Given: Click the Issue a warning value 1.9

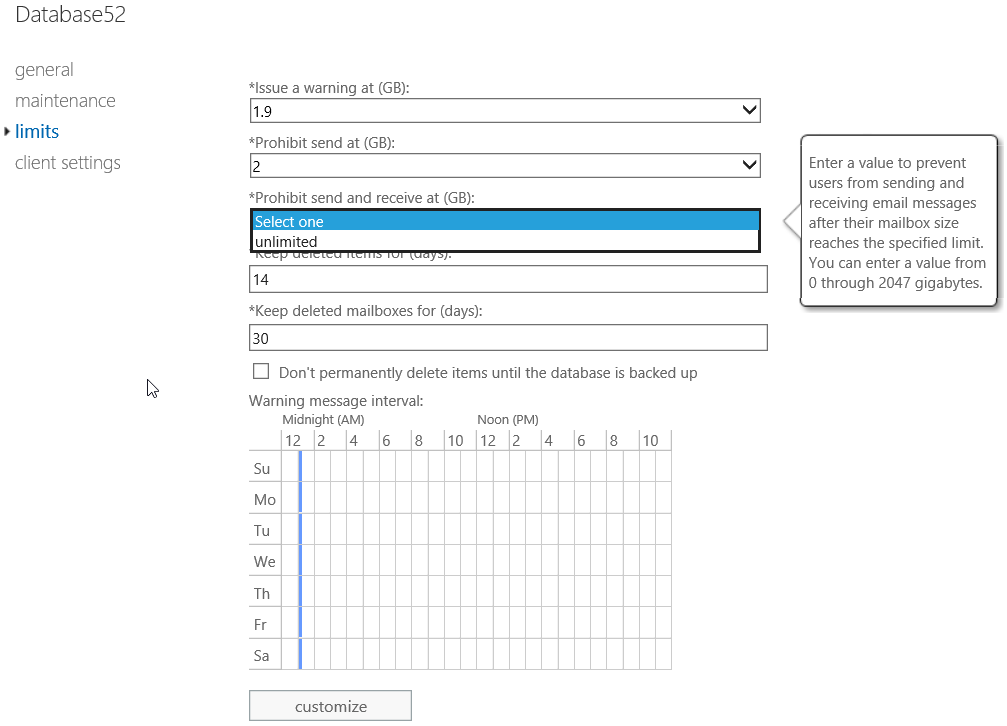Looking at the screenshot, I should click(x=262, y=111).
